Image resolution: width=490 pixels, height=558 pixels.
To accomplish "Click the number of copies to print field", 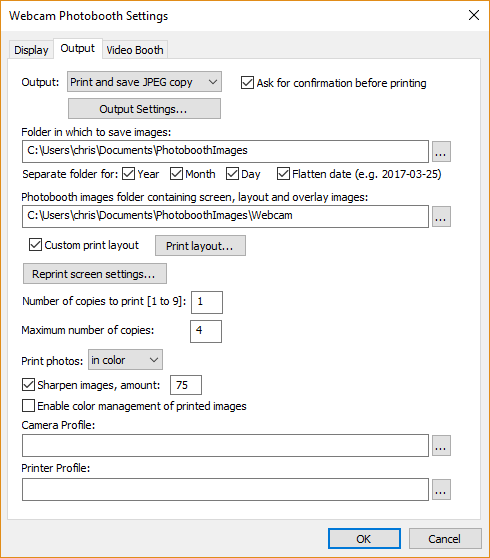I will (x=207, y=302).
